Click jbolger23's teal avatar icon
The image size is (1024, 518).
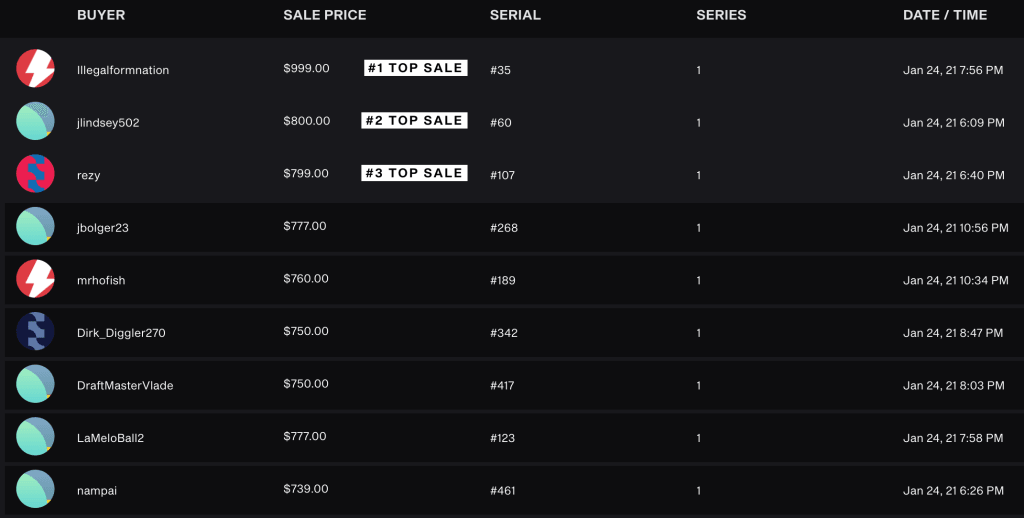[x=35, y=227]
